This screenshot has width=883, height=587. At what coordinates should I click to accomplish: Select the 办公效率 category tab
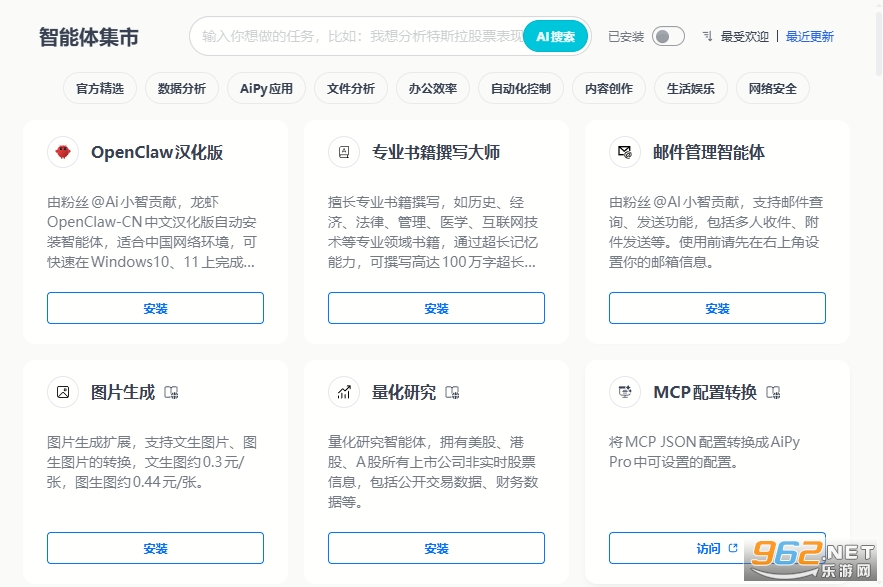point(432,88)
